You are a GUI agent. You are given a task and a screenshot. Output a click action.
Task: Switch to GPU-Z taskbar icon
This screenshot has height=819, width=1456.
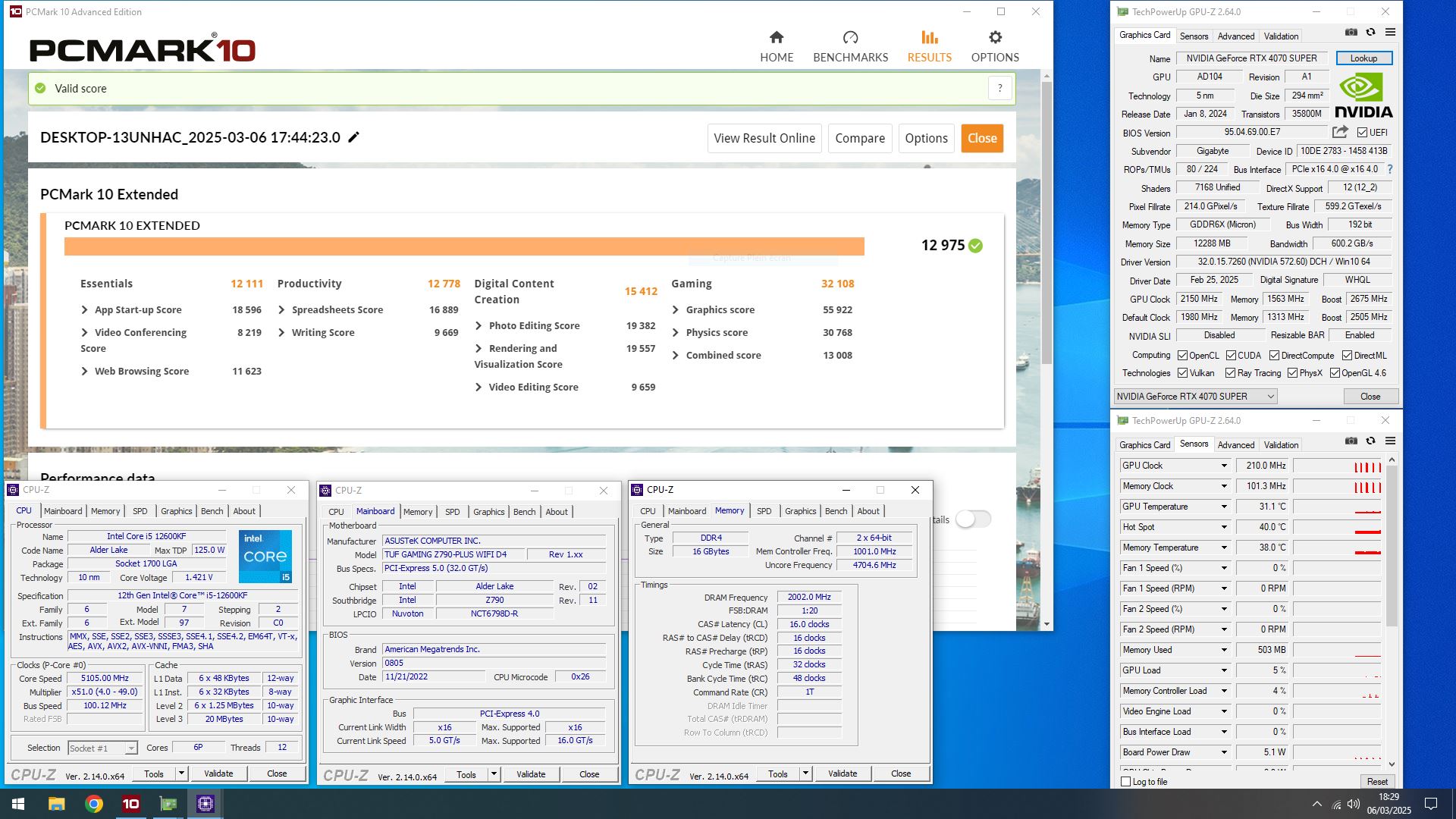tap(168, 804)
